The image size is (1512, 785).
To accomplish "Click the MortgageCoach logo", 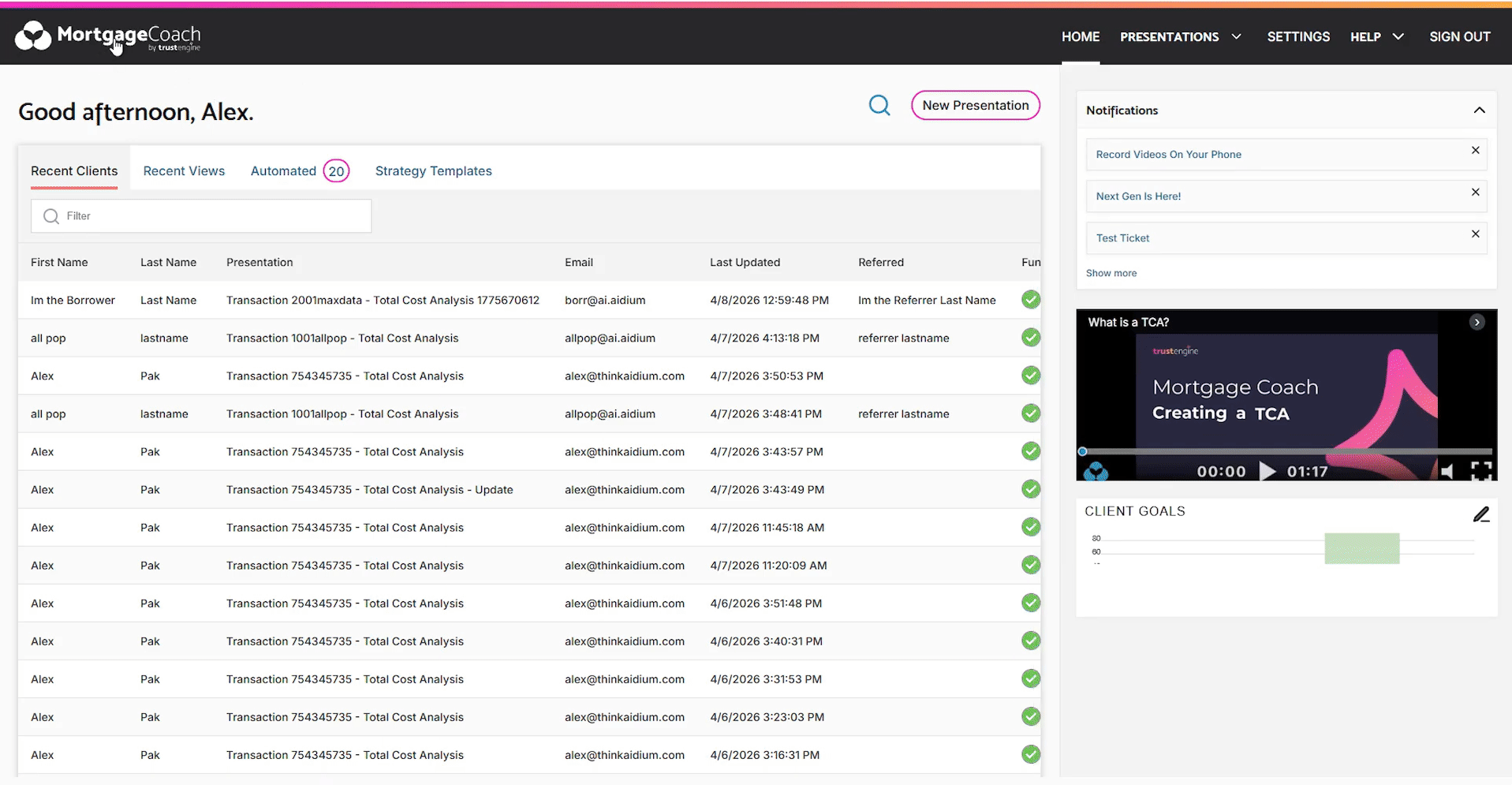I will click(108, 36).
